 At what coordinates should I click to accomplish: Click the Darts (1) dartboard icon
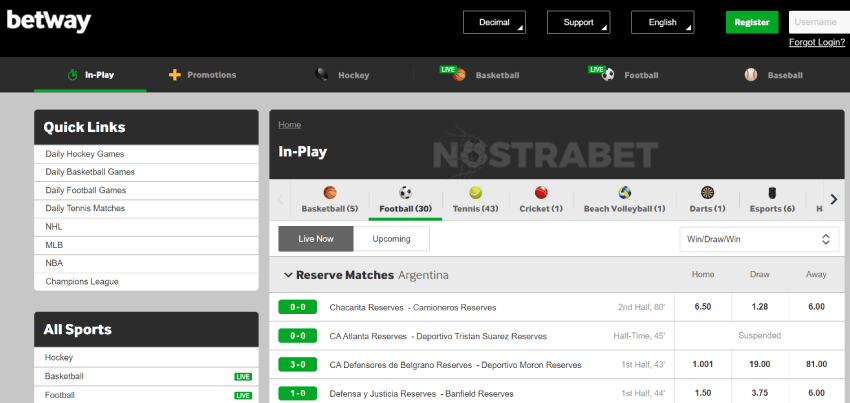pyautogui.click(x=707, y=193)
